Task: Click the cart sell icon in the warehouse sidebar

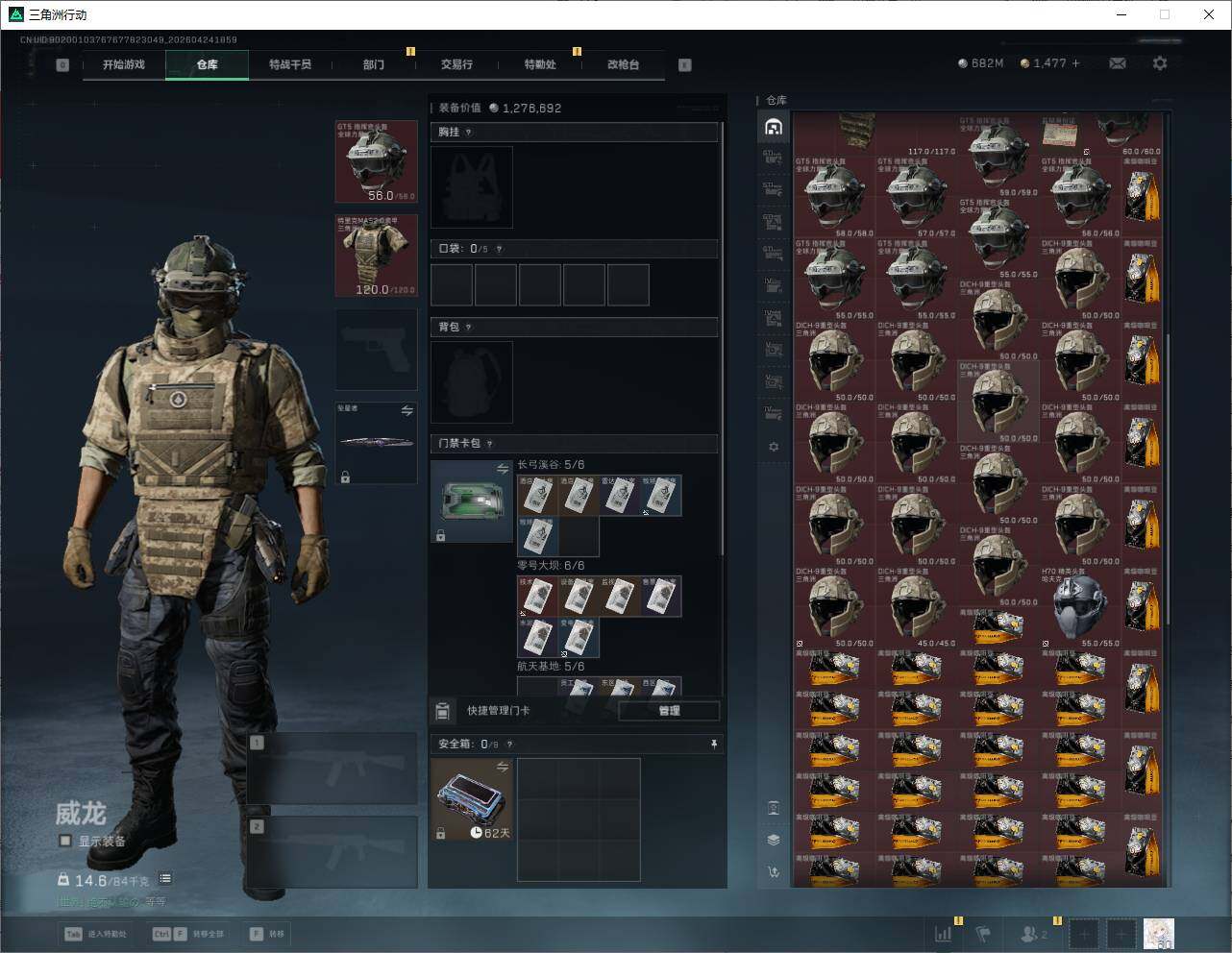Action: [x=773, y=872]
